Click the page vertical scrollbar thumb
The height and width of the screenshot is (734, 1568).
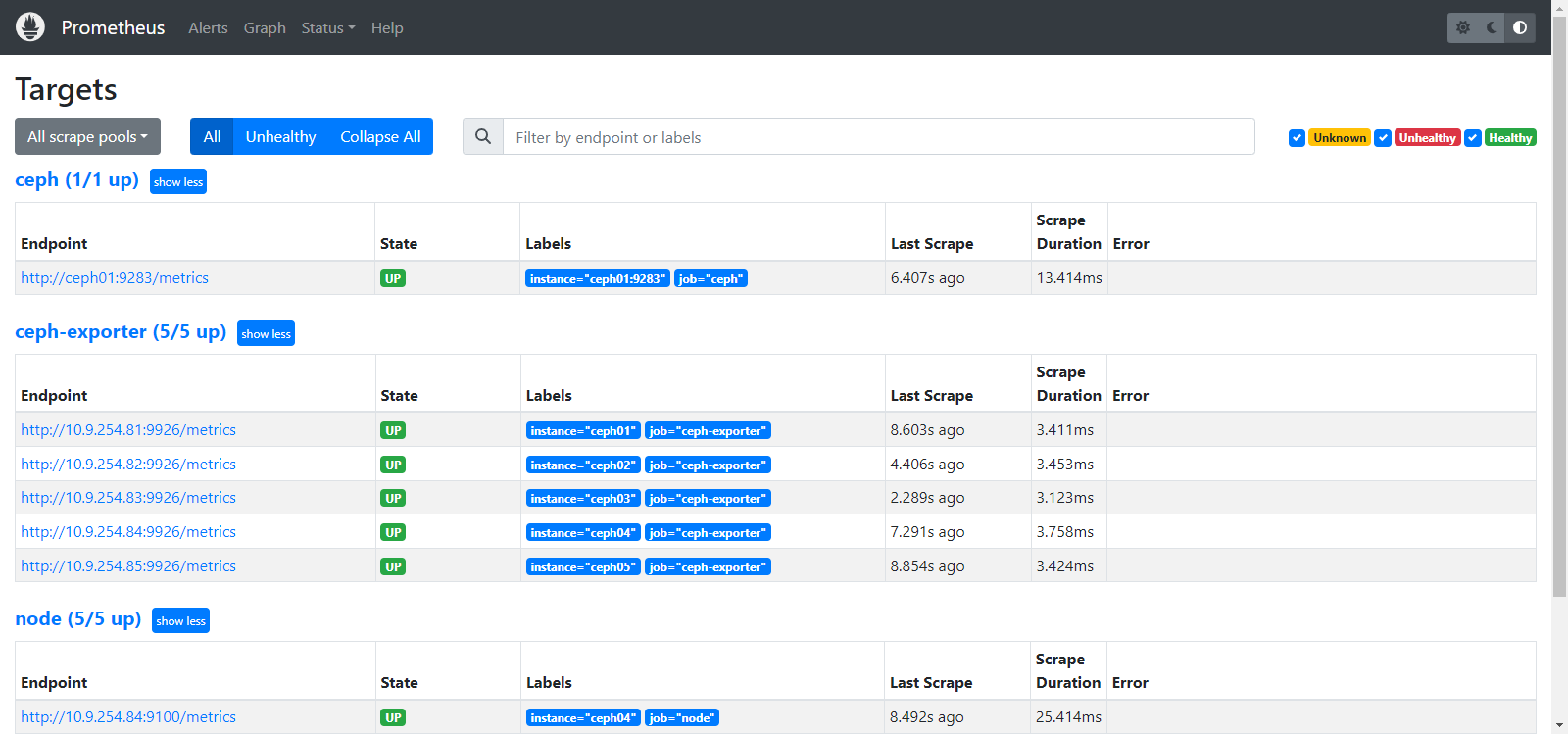pyautogui.click(x=1559, y=306)
